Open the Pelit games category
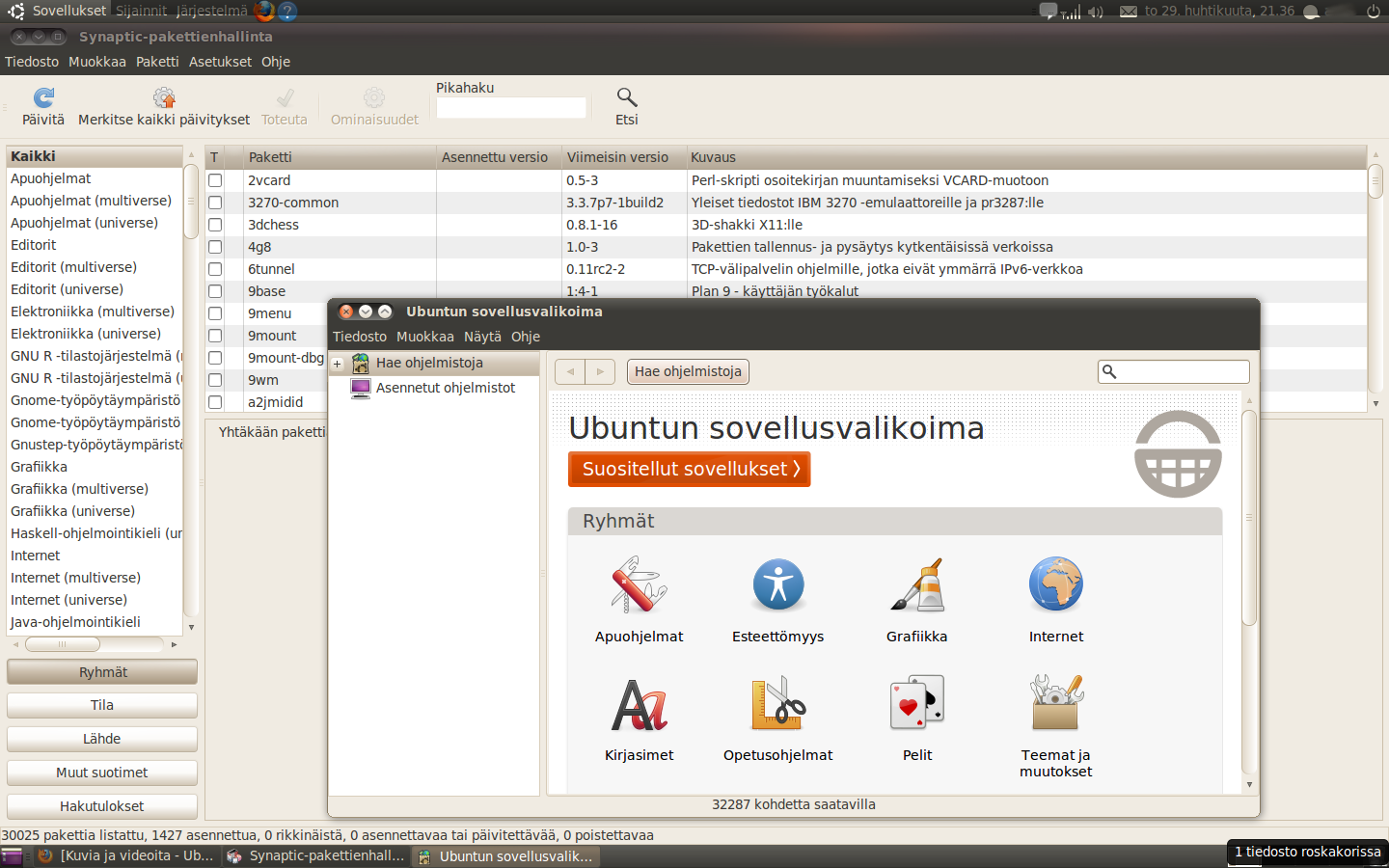 (x=916, y=703)
